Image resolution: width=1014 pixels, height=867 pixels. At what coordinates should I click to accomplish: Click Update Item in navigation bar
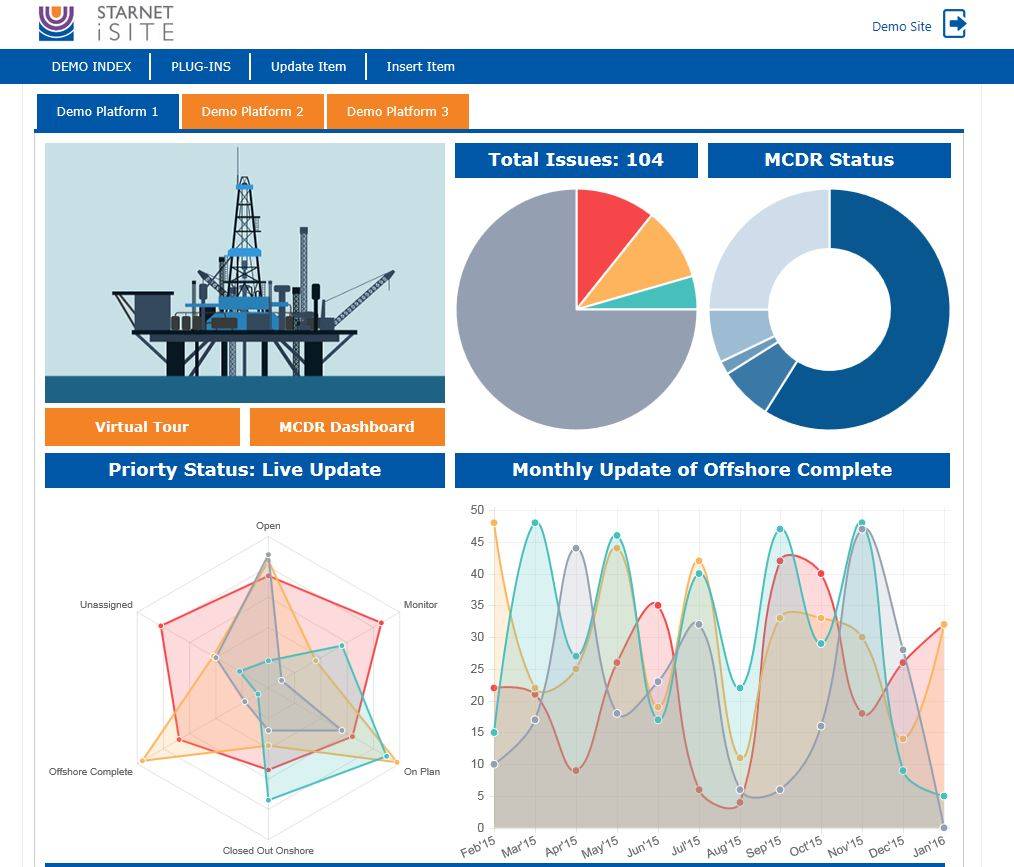(308, 67)
